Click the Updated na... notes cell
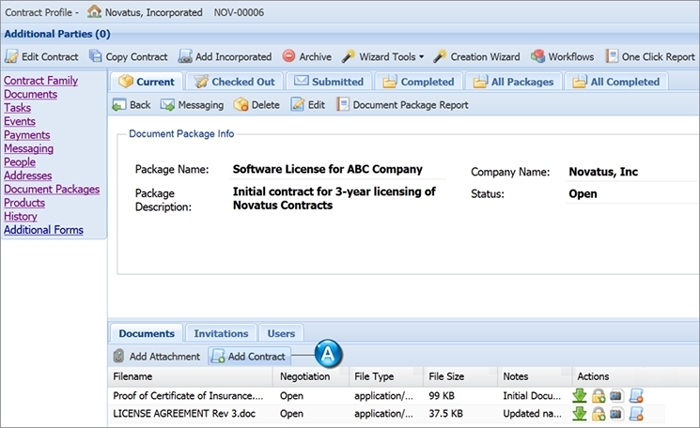Image resolution: width=700 pixels, height=428 pixels. [x=532, y=414]
